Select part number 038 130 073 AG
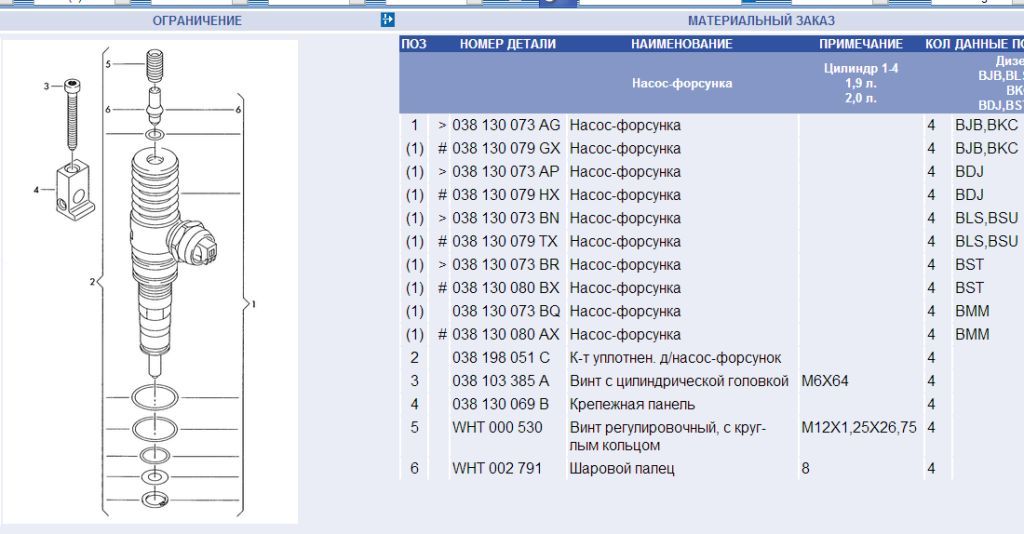This screenshot has width=1024, height=534. point(506,125)
